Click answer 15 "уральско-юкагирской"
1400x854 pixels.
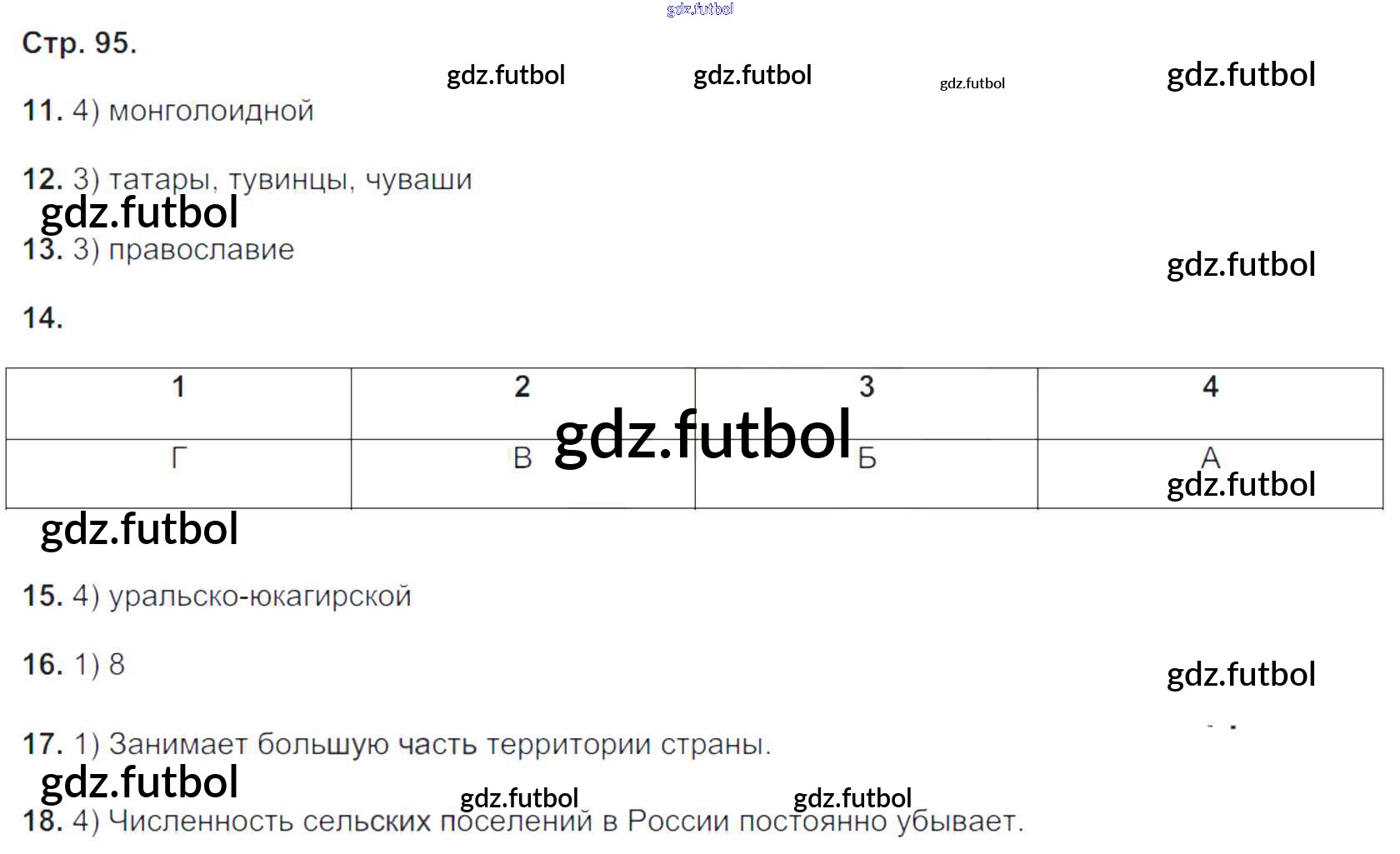pyautogui.click(x=259, y=597)
